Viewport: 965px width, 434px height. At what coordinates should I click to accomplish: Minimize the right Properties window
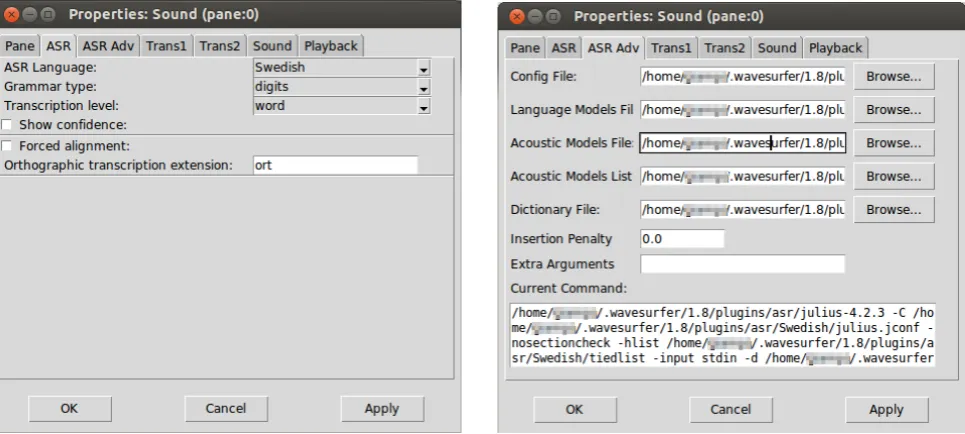535,16
